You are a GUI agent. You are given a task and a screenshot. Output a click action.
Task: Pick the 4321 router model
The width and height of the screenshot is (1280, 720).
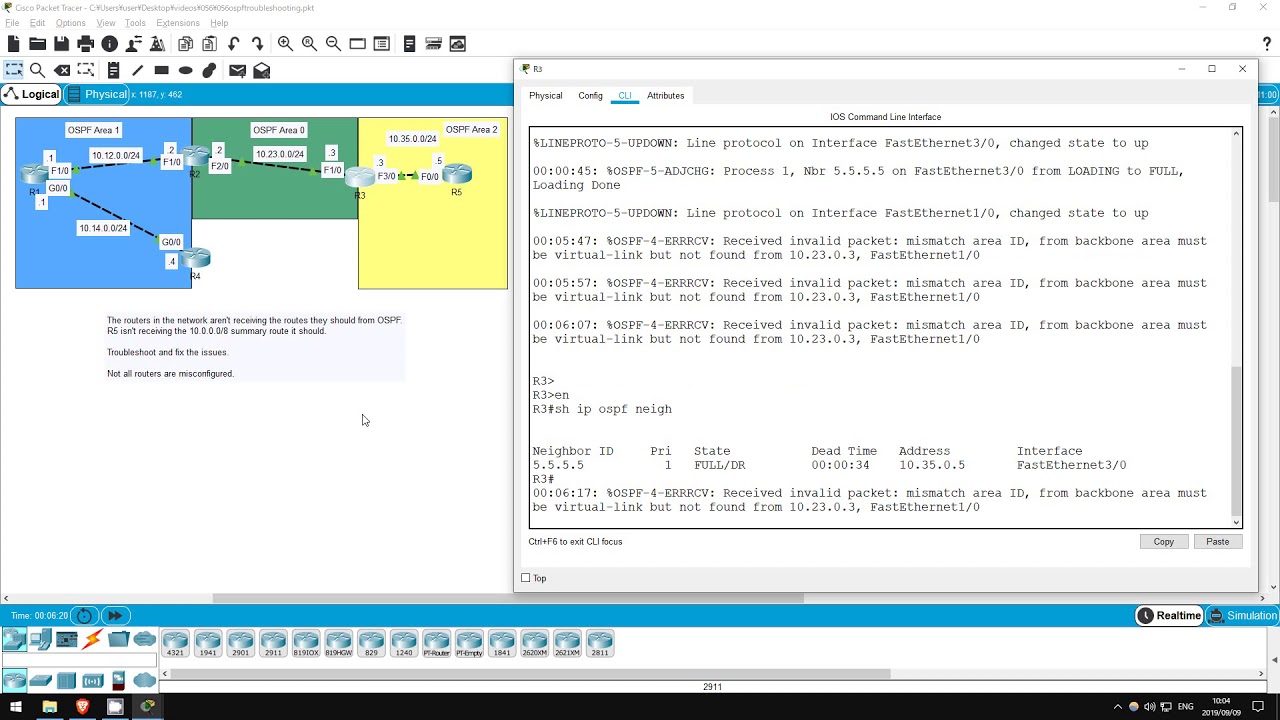[x=175, y=644]
